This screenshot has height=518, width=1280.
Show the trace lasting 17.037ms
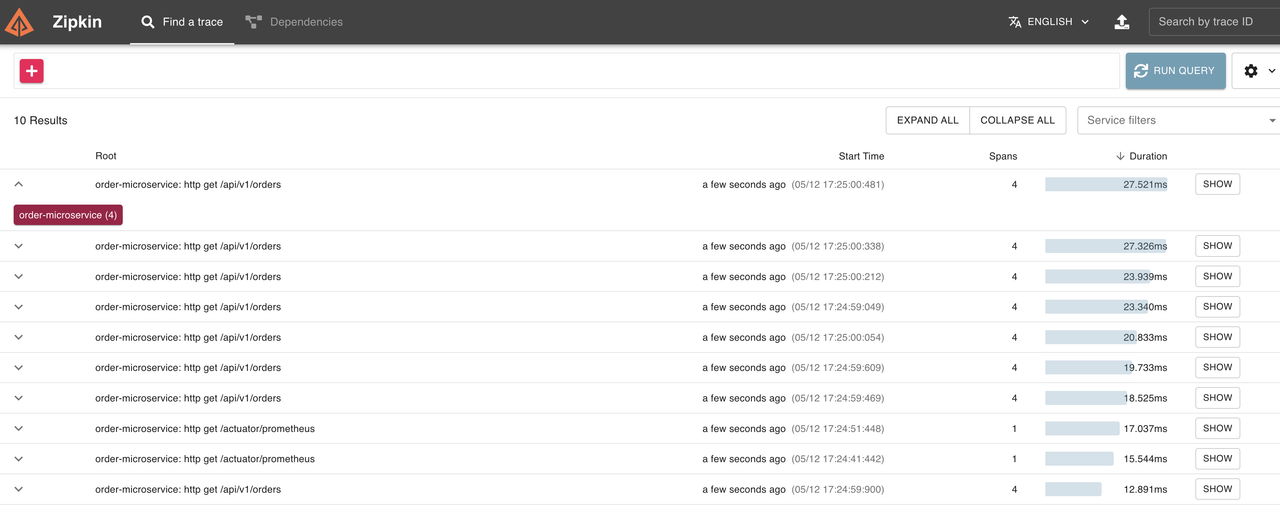pyautogui.click(x=1217, y=428)
